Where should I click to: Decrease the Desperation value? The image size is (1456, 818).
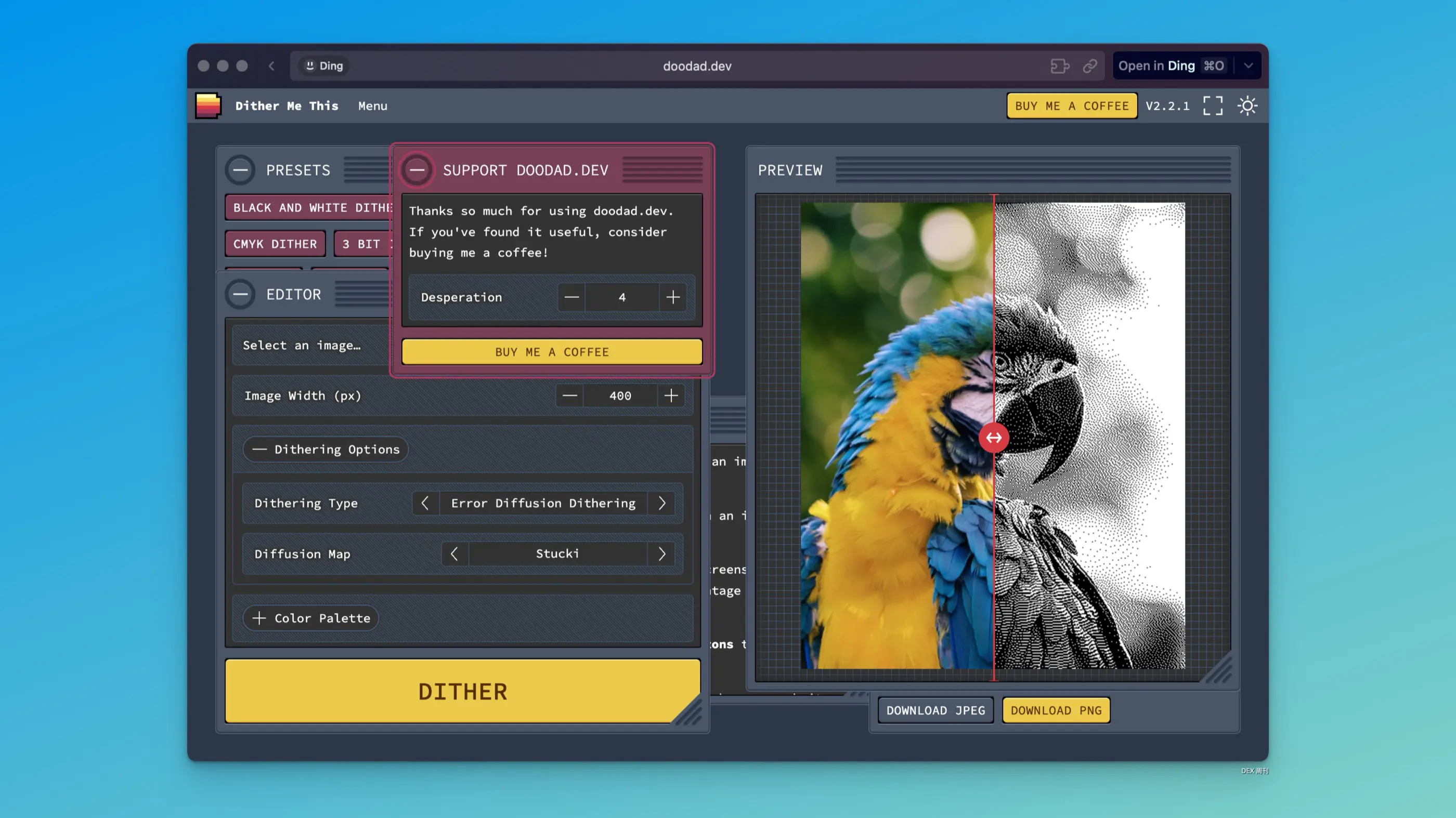pos(571,297)
